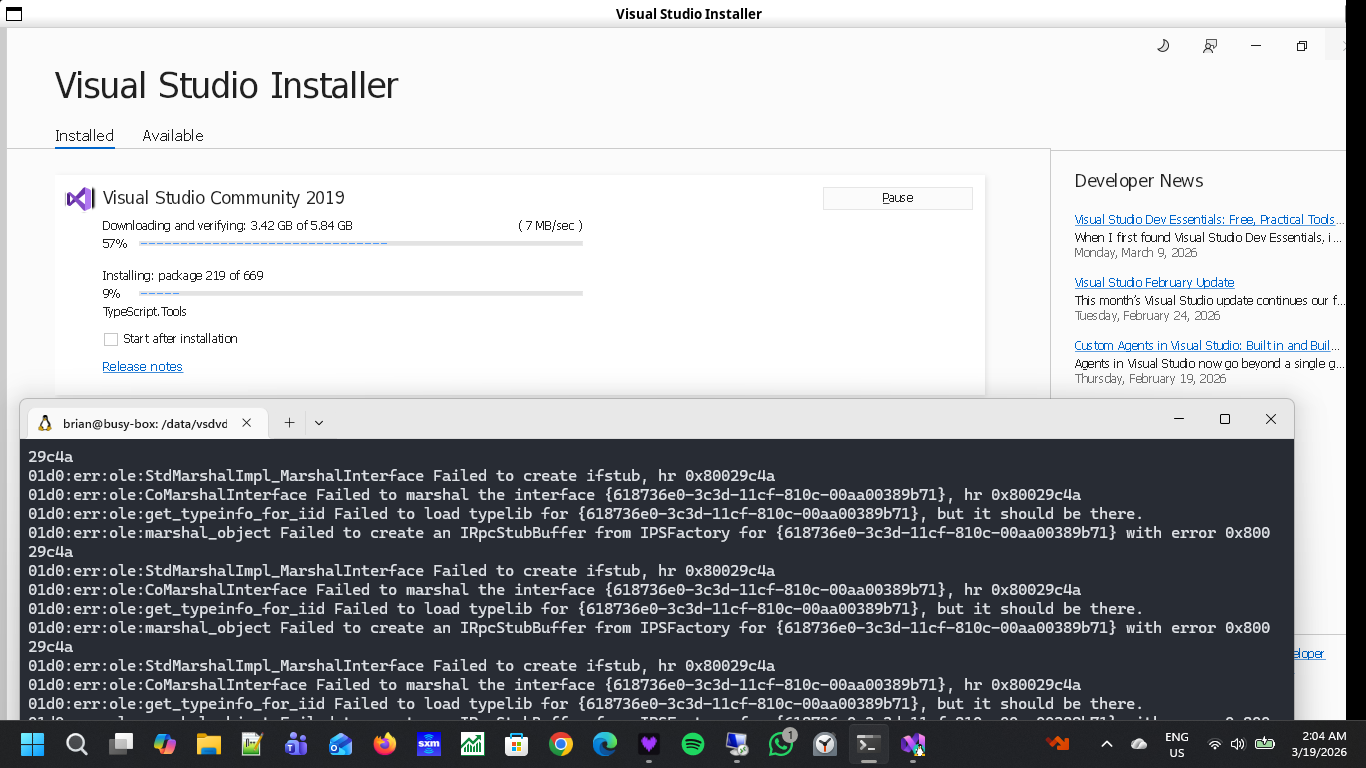Image resolution: width=1366 pixels, height=768 pixels.
Task: Select the Installed tab
Action: (84, 136)
